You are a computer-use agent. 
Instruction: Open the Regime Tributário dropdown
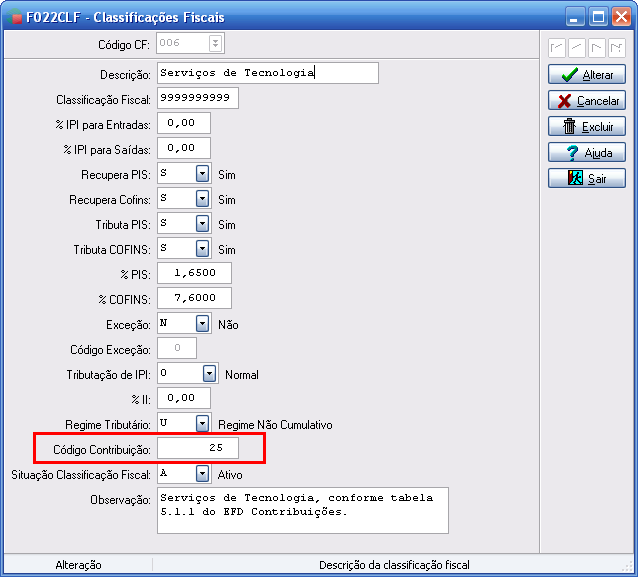point(202,424)
